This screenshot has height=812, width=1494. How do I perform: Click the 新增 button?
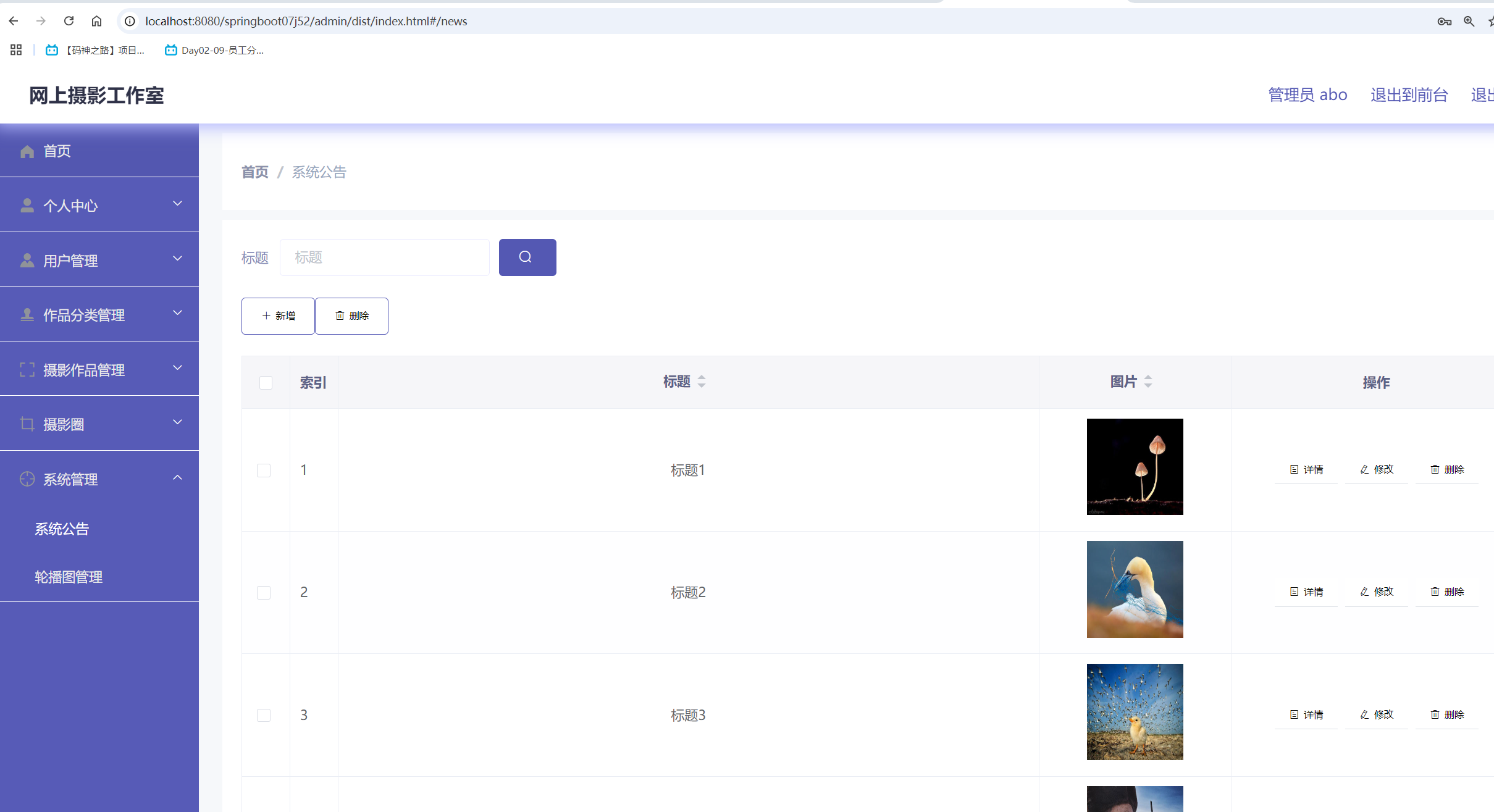click(278, 316)
